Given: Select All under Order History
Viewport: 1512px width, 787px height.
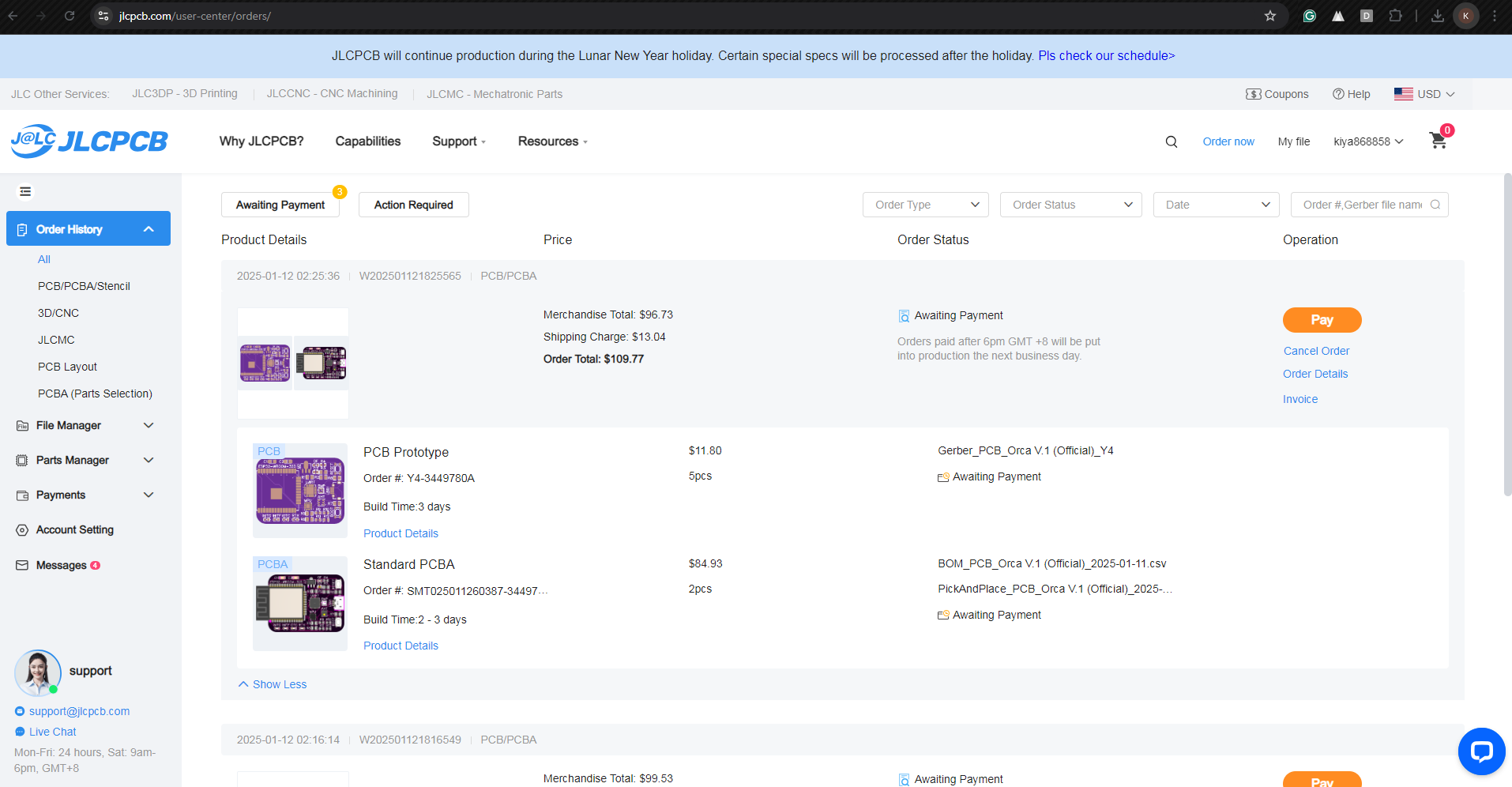Looking at the screenshot, I should point(44,259).
